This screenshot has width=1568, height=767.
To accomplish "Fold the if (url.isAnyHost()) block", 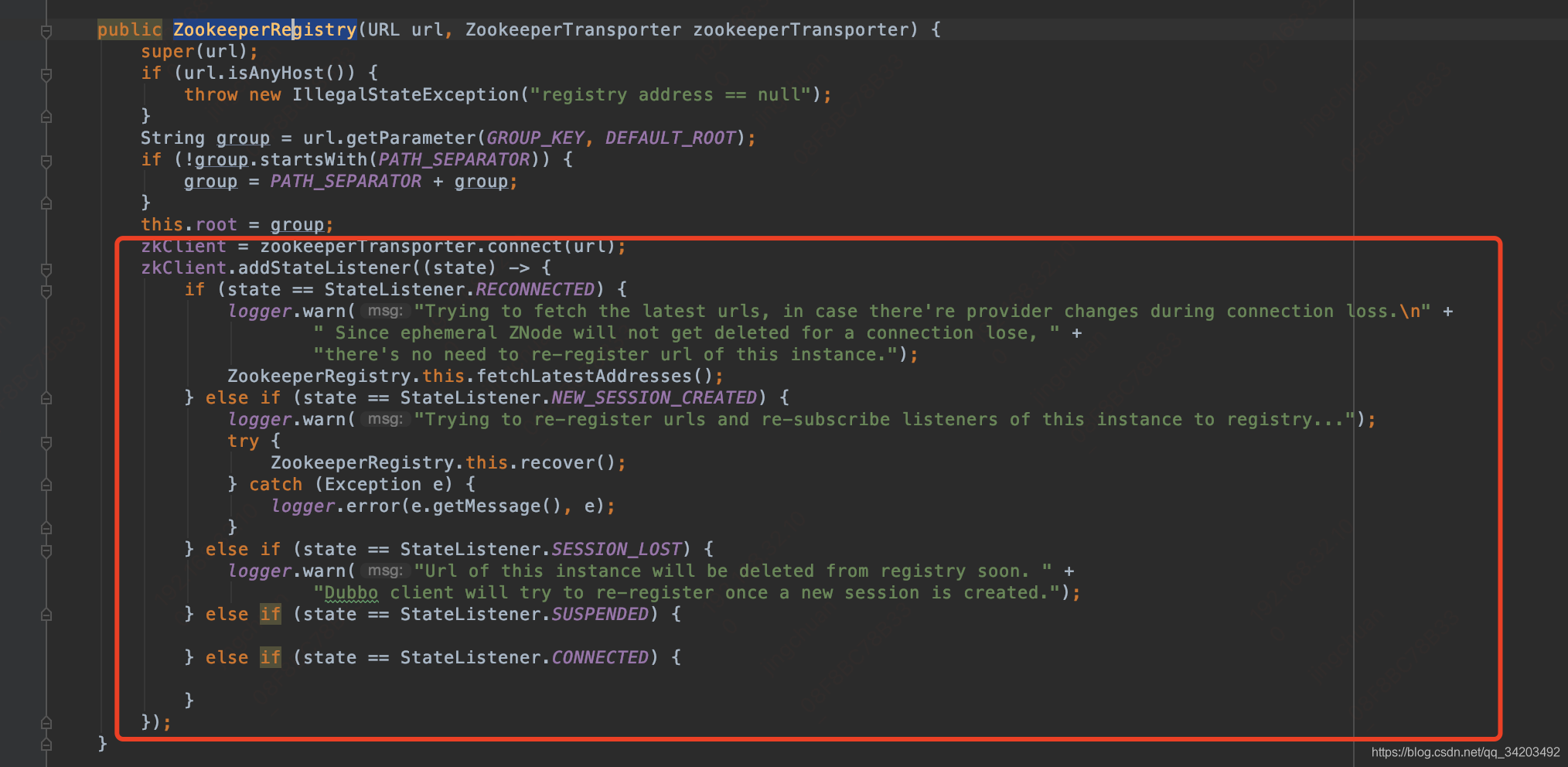I will point(46,74).
